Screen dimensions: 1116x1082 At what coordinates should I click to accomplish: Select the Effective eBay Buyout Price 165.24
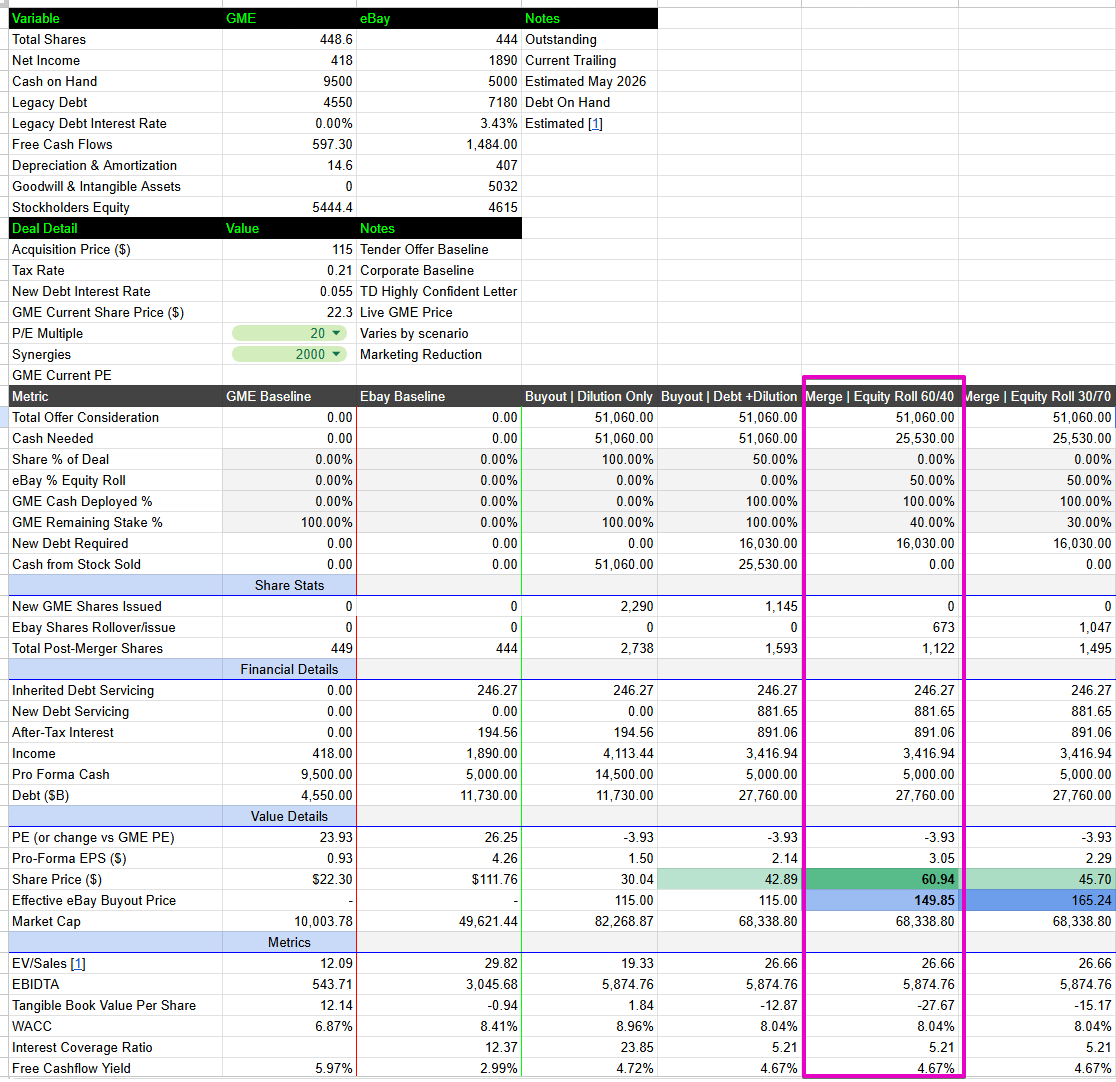[x=1037, y=900]
